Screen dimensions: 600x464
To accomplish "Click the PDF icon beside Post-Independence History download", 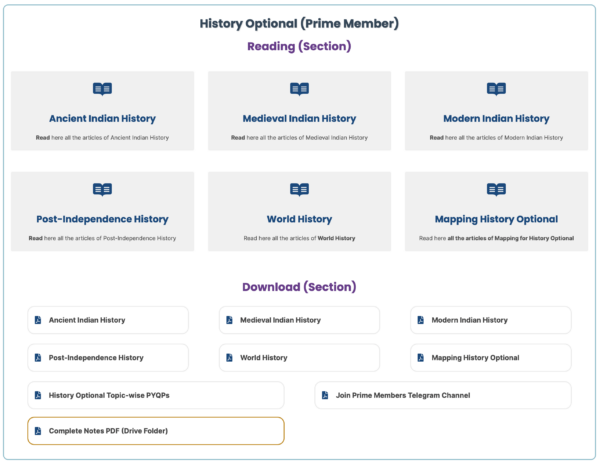I will coord(38,358).
